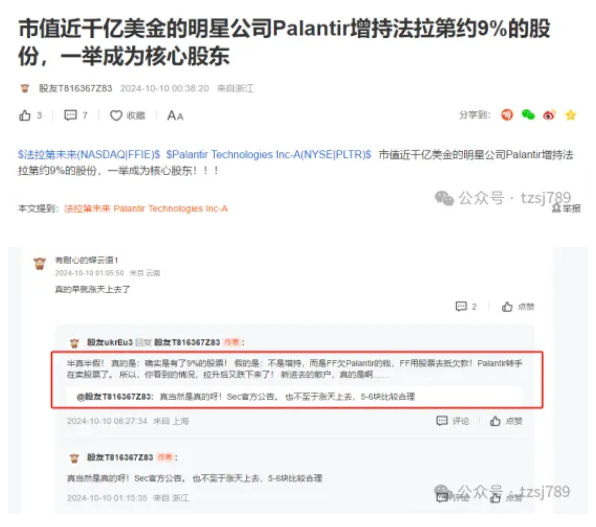Viewport: 596px width, 527px height.
Task: Like the 上海 reply with 点赞
Action: point(506,421)
